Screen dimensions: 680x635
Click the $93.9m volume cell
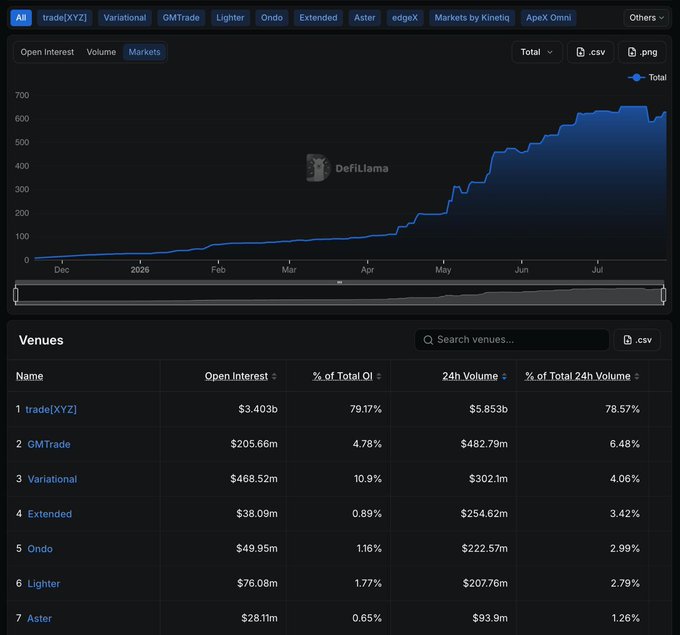click(x=490, y=618)
